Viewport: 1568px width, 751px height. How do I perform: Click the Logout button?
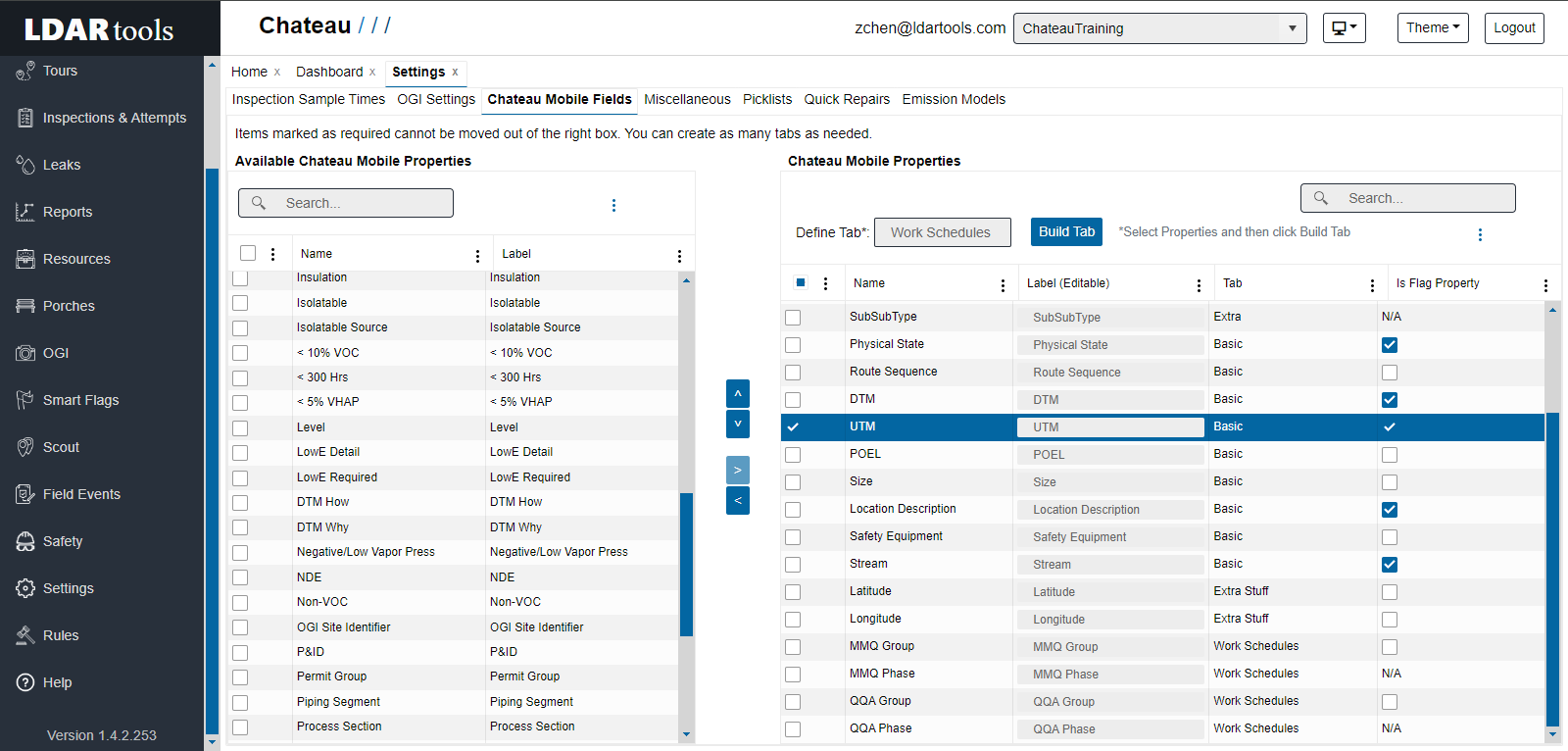tap(1514, 28)
